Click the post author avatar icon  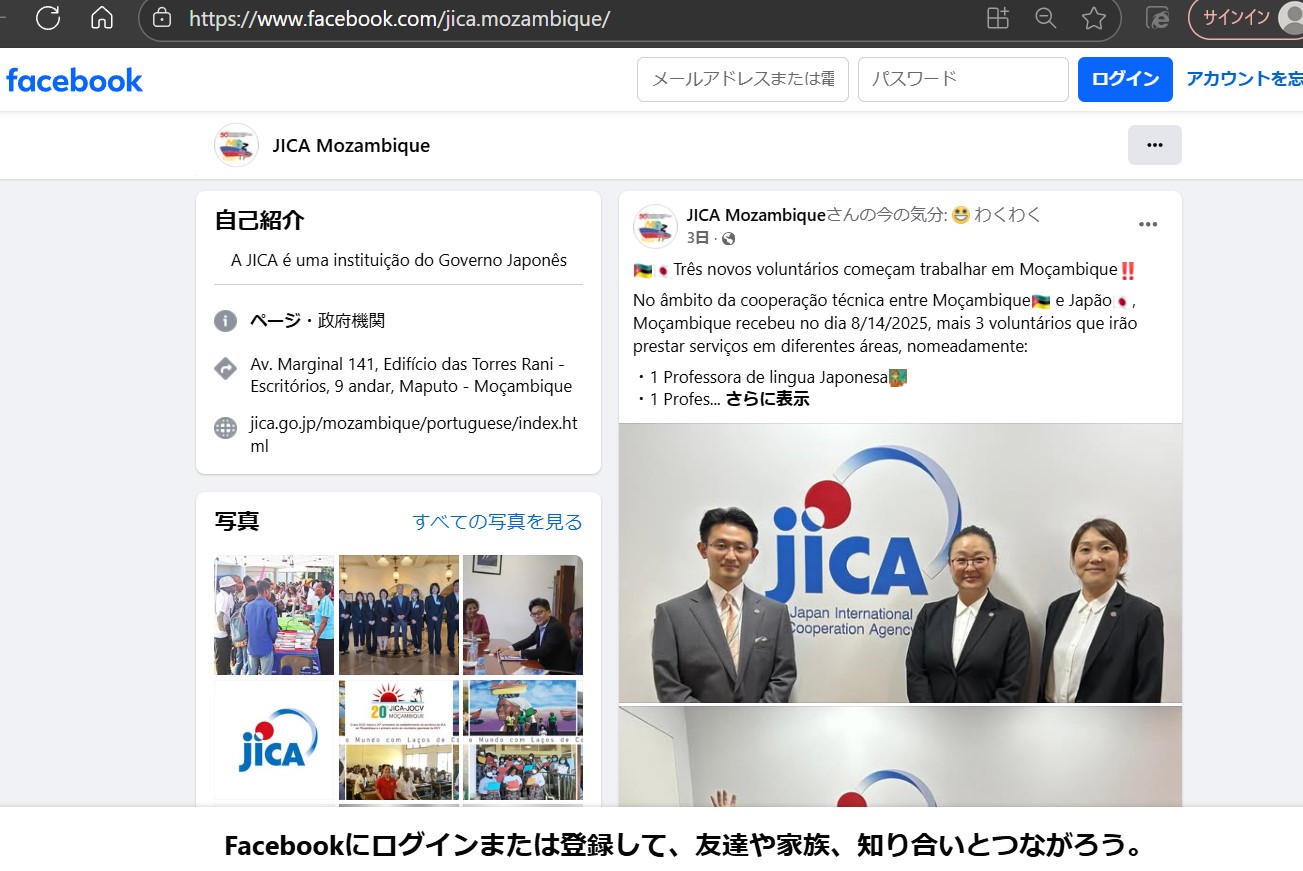655,226
